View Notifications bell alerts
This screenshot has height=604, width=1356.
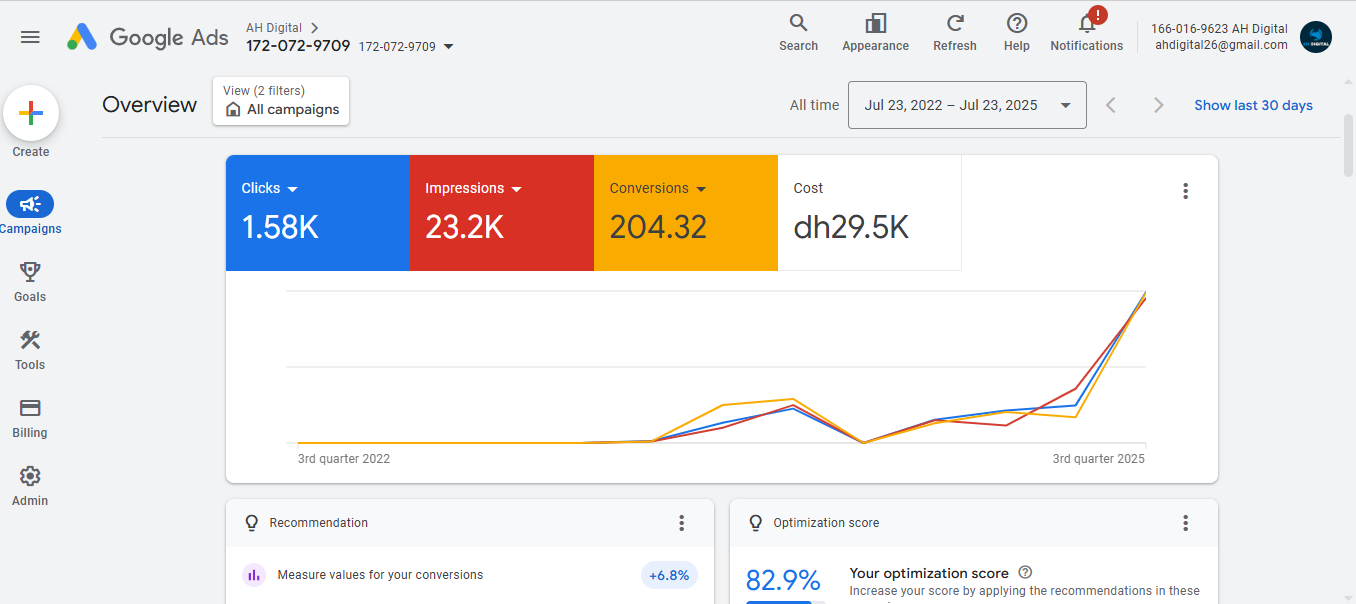pos(1087,24)
